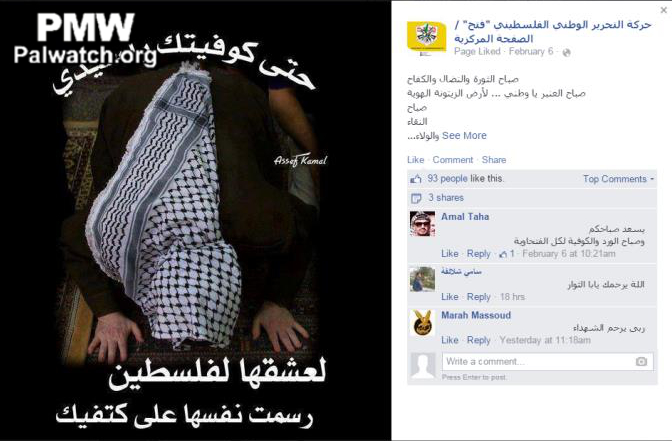Click Comment under the post

[453, 160]
